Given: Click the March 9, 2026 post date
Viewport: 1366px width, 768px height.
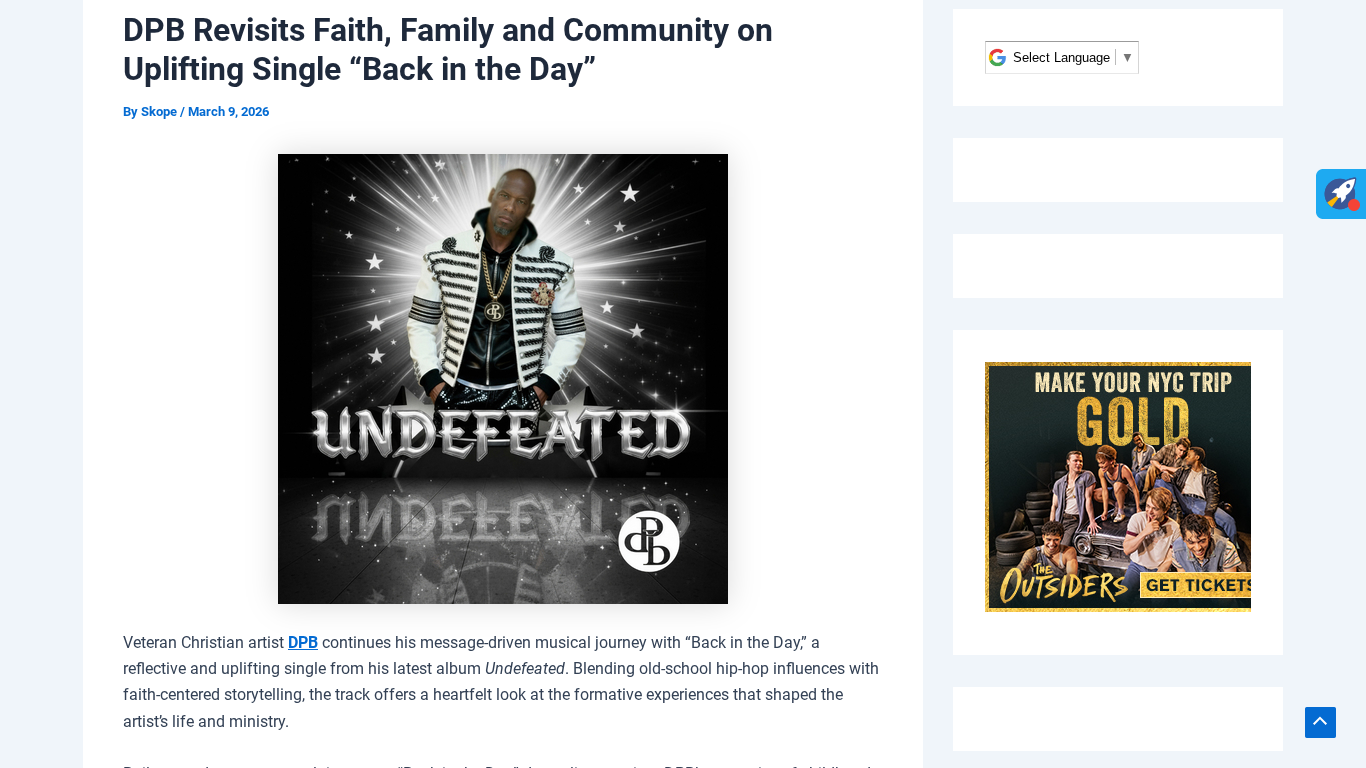Looking at the screenshot, I should point(228,112).
